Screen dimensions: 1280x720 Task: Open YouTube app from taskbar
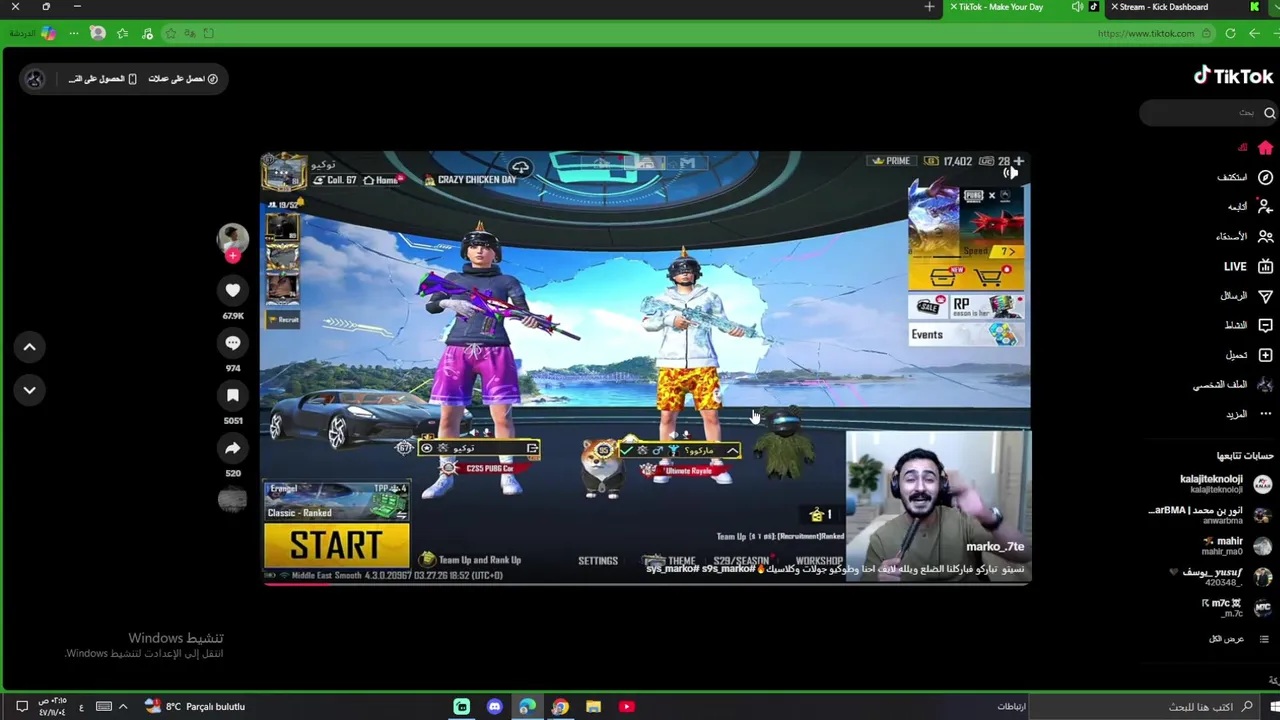pyautogui.click(x=626, y=707)
